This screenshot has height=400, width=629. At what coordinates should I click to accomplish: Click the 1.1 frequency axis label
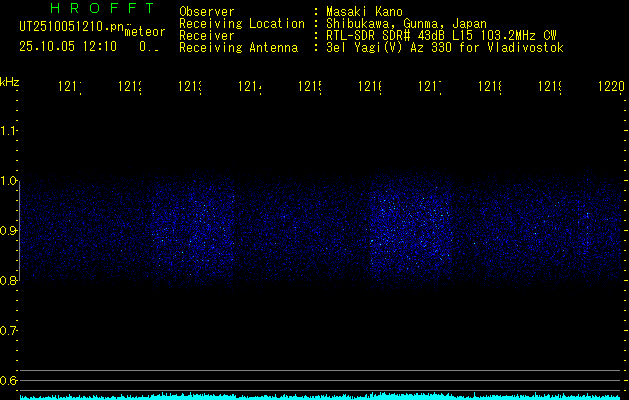coord(8,131)
